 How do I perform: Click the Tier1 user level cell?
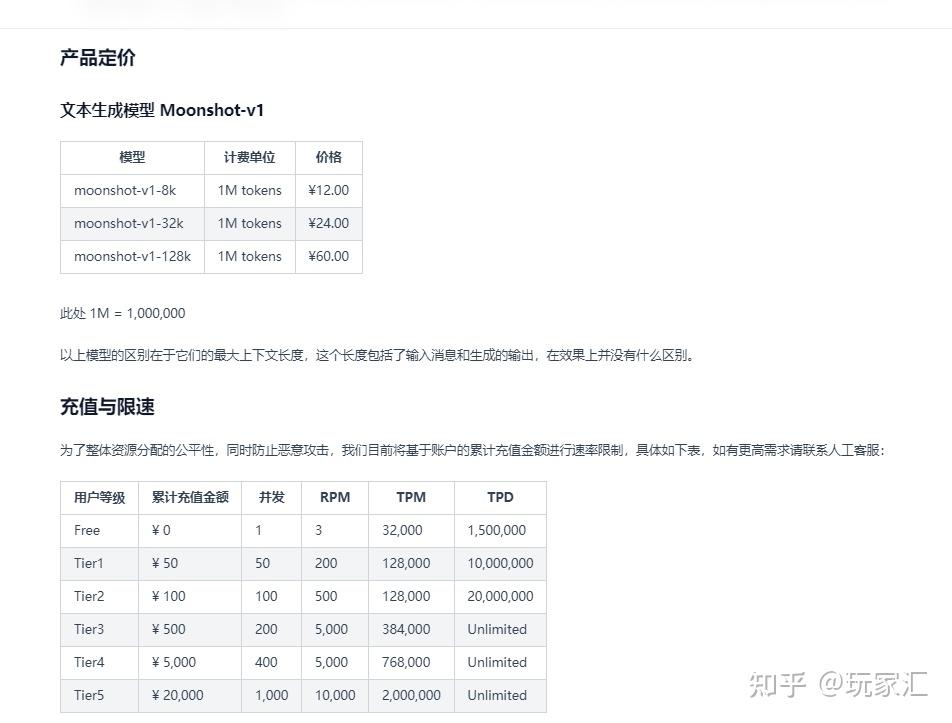(x=86, y=563)
